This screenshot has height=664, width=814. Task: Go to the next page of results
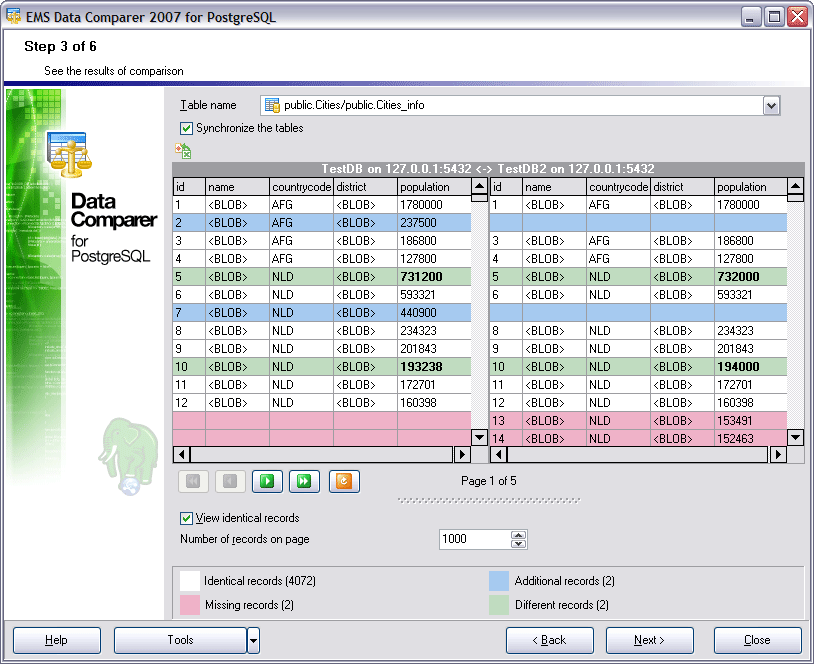[267, 481]
